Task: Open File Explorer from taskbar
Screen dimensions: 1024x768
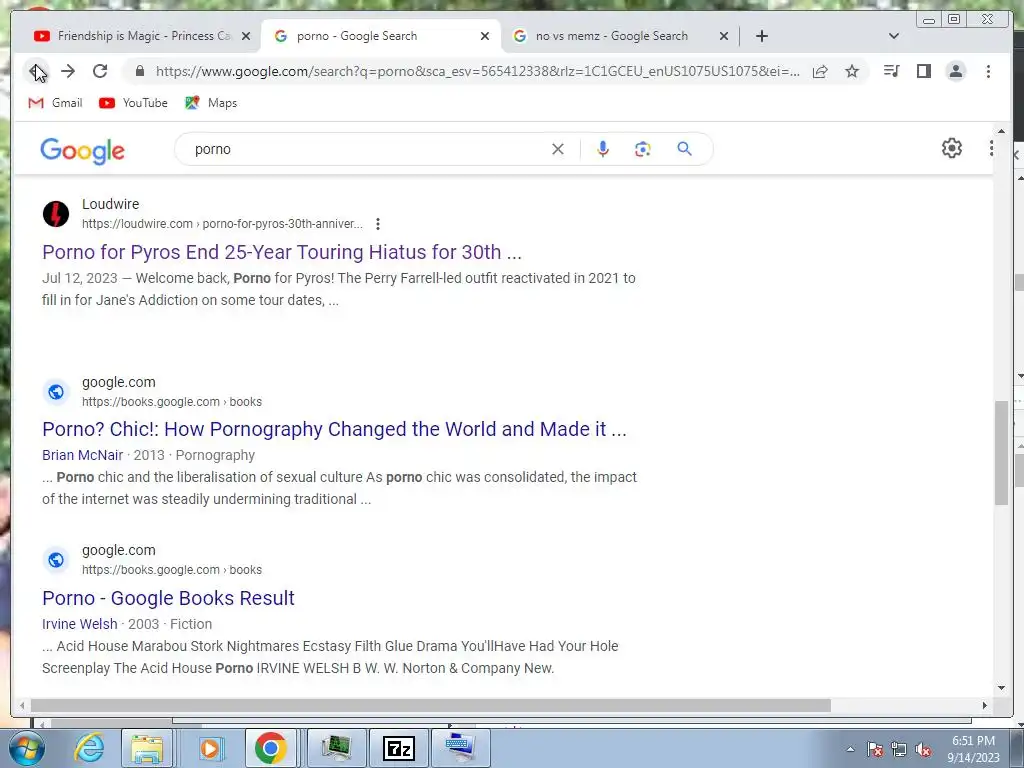Action: pos(147,748)
